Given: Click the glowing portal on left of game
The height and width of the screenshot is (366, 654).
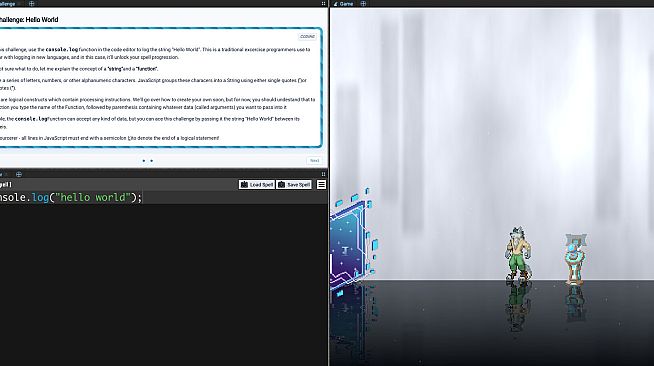Looking at the screenshot, I should pos(352,241).
